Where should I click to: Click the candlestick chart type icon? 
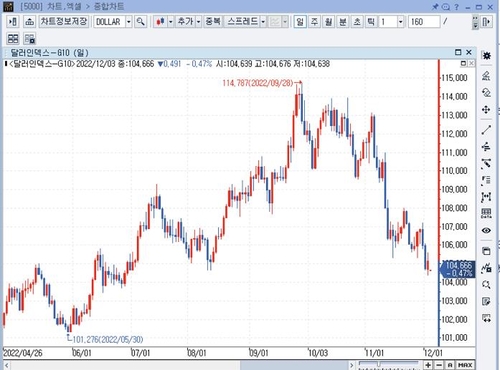[x=160, y=22]
